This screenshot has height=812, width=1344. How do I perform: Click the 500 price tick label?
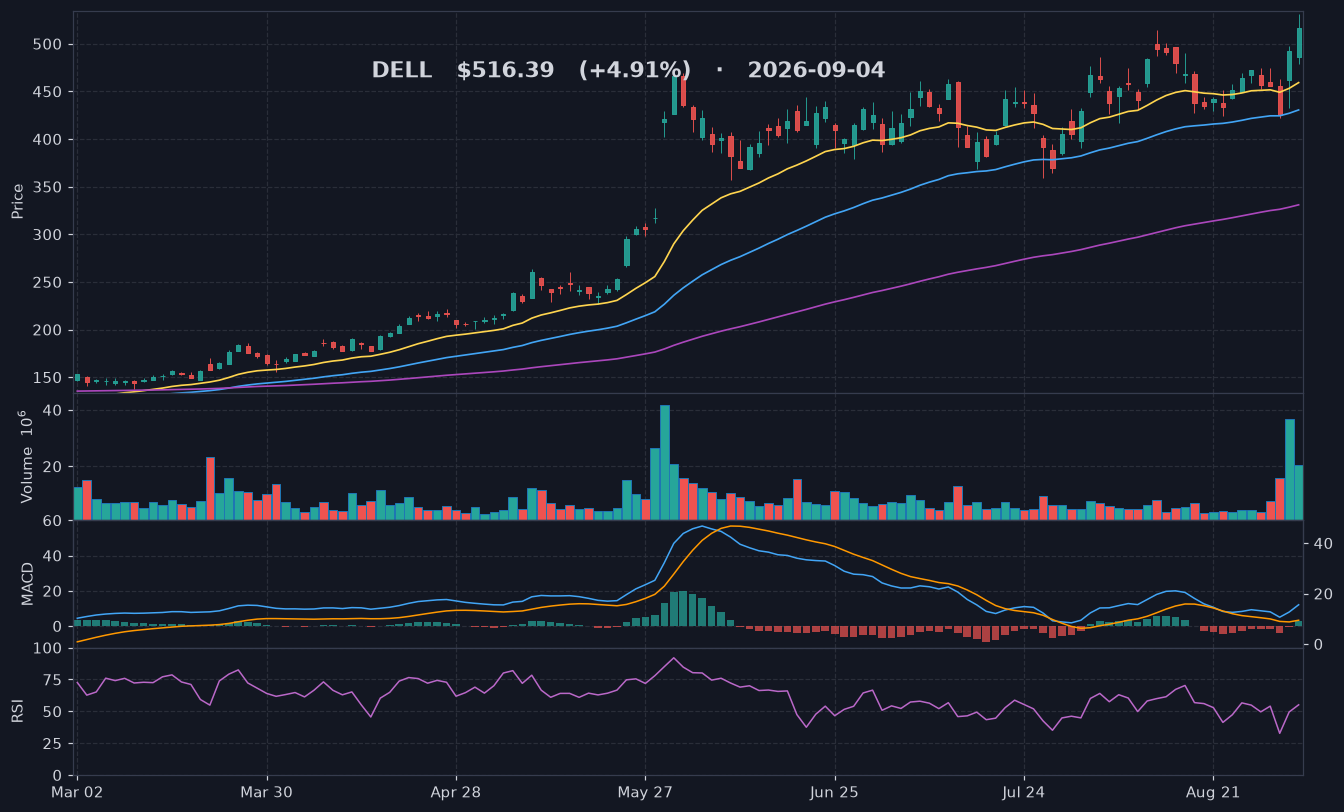point(49,45)
